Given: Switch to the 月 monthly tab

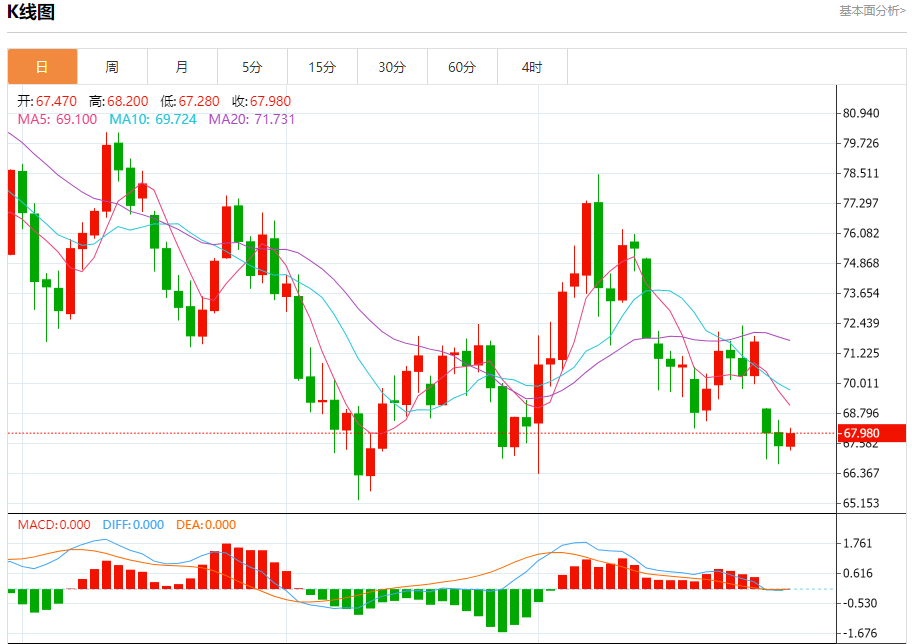Looking at the screenshot, I should point(182,67).
